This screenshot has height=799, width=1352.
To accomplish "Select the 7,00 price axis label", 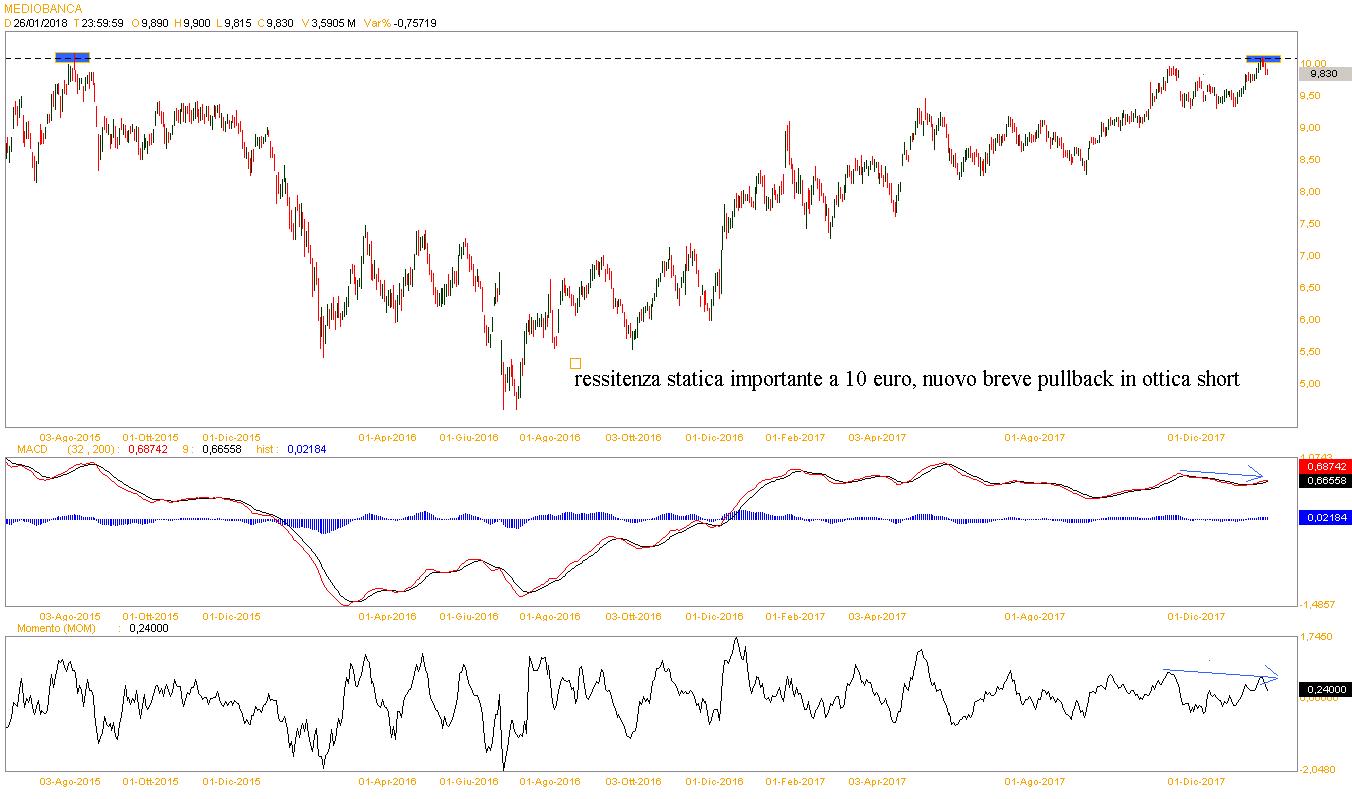I will click(1312, 256).
